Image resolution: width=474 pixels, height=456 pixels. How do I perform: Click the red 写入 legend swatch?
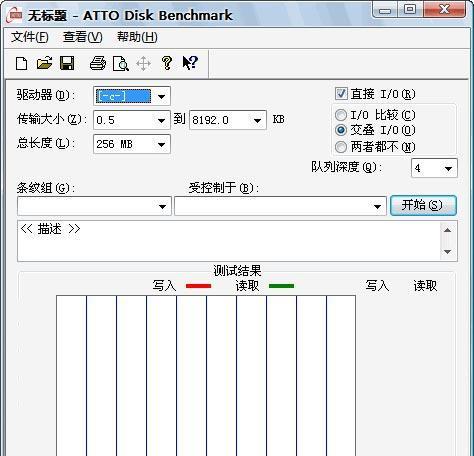[x=198, y=286]
